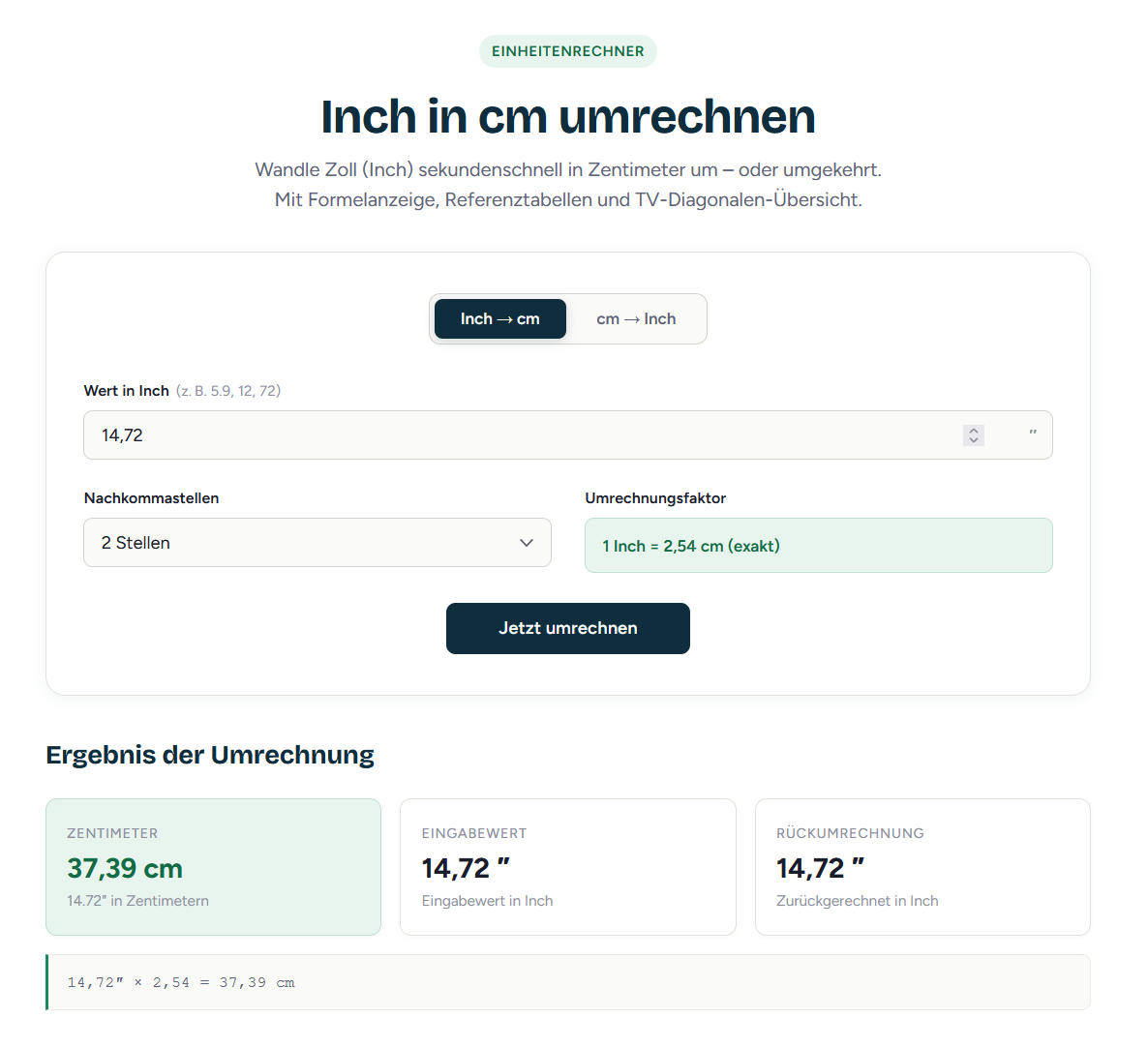Click the Nachkommastellen label
Viewport: 1148px width, 1048px height.
click(x=152, y=498)
